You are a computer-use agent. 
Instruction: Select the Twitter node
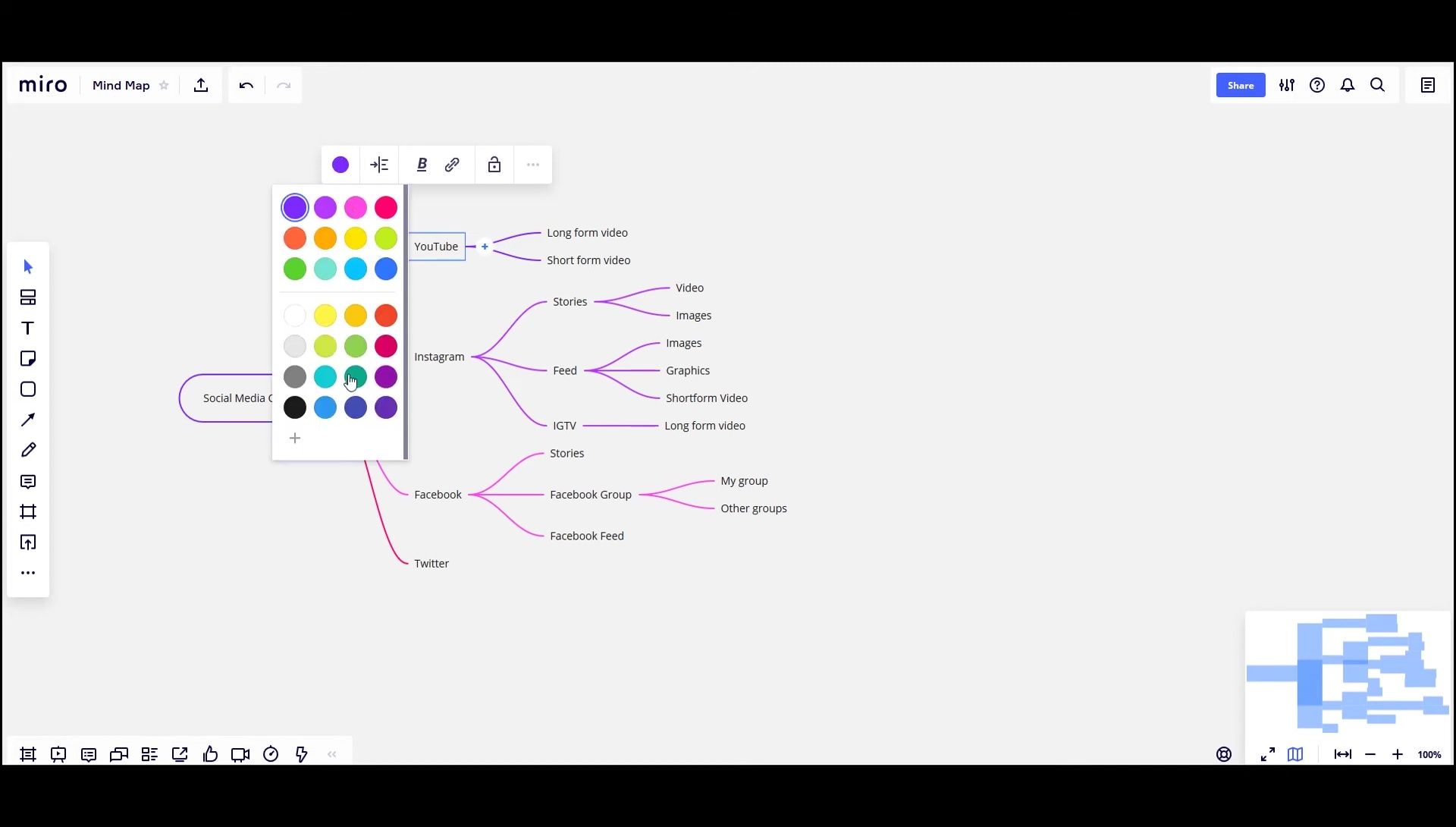431,564
